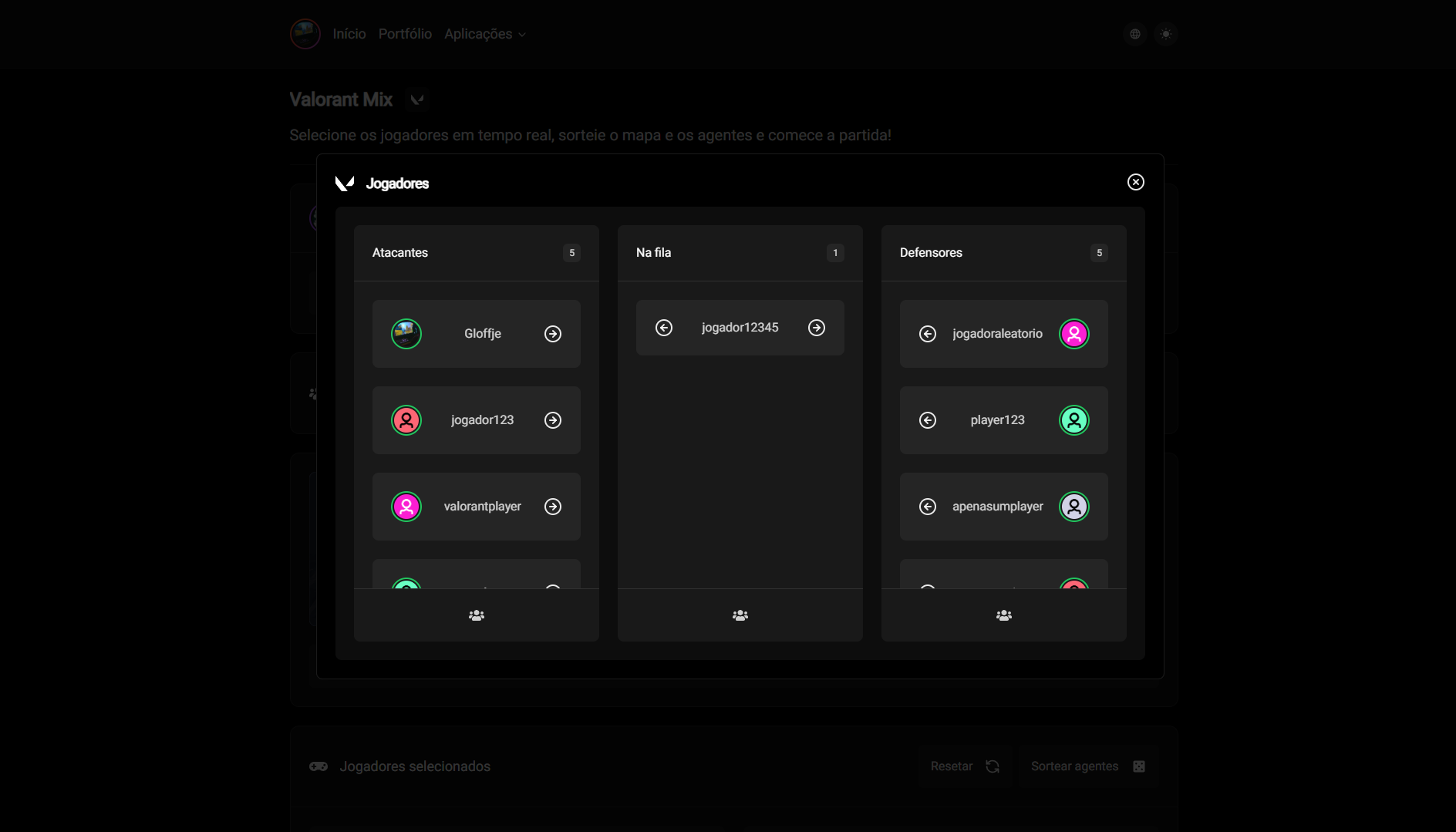1456x832 pixels.
Task: Click gamepad icon beside Jogadores selecionados
Action: 318,766
